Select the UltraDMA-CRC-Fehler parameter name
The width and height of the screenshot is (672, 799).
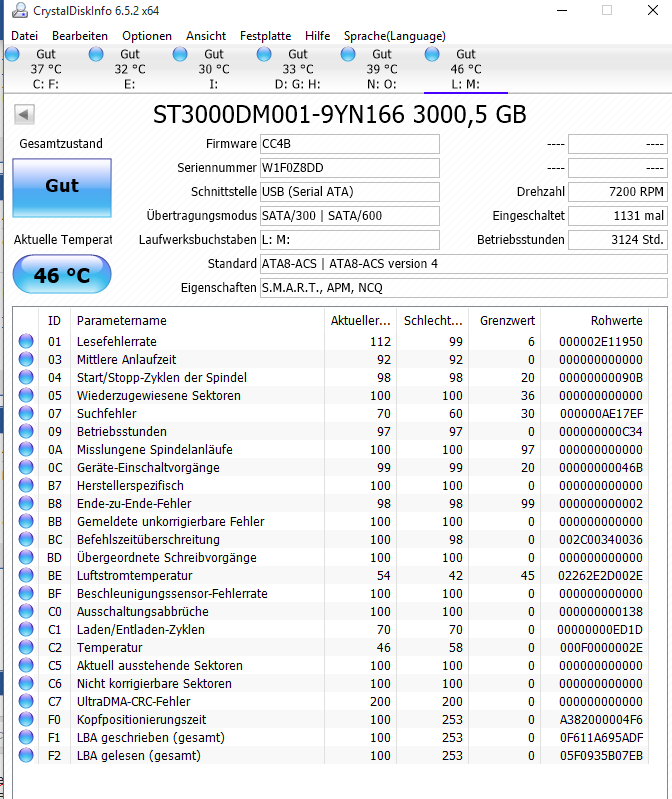tap(133, 702)
